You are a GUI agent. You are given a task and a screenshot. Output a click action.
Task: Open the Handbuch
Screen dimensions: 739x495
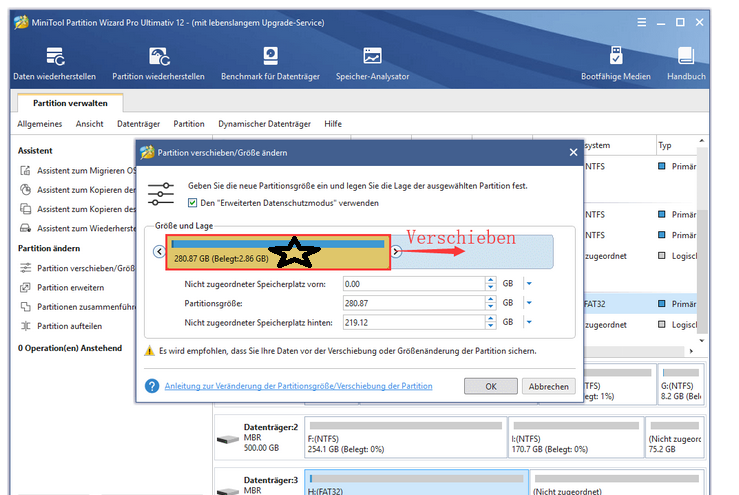click(x=686, y=64)
